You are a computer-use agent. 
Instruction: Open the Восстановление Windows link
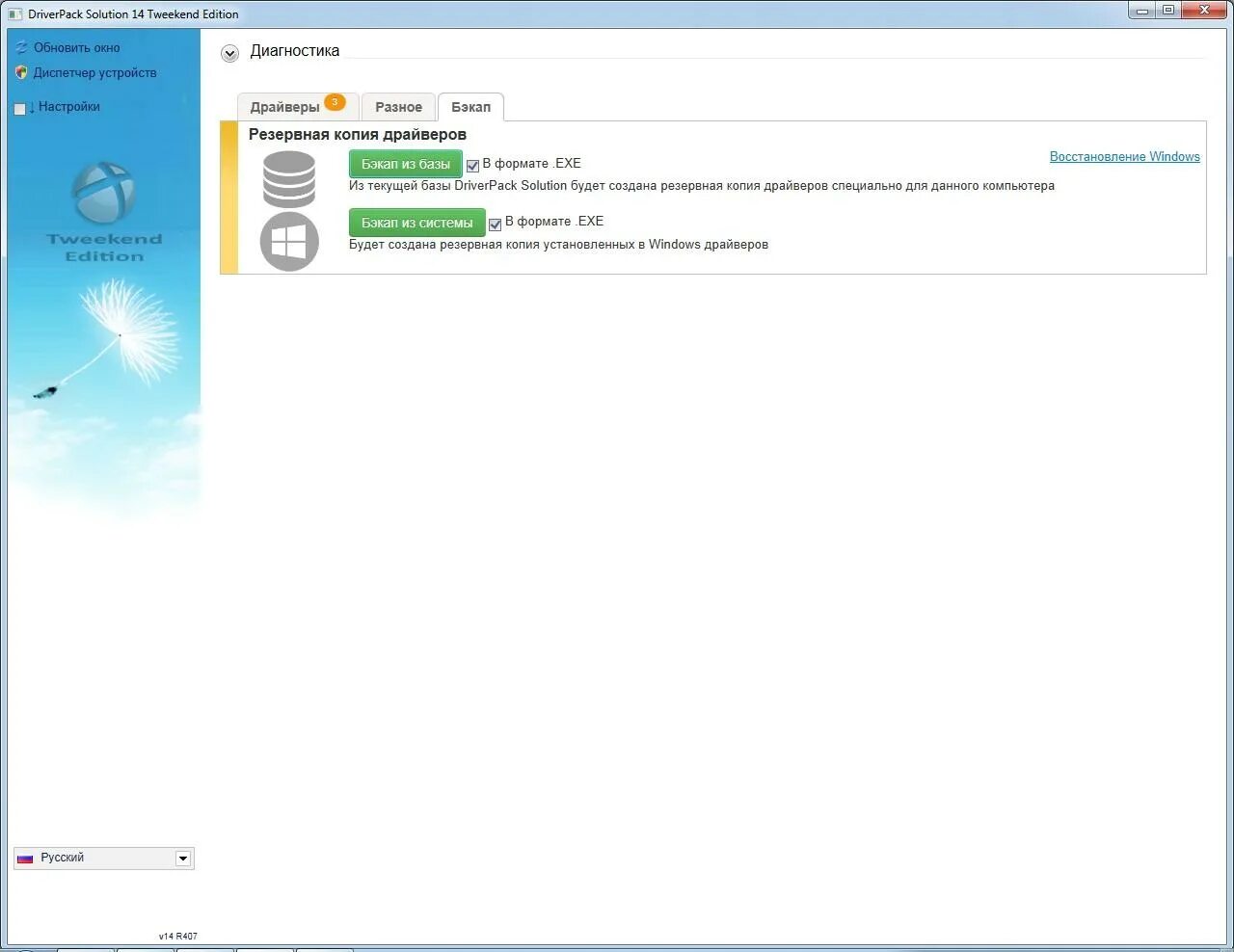click(x=1124, y=156)
